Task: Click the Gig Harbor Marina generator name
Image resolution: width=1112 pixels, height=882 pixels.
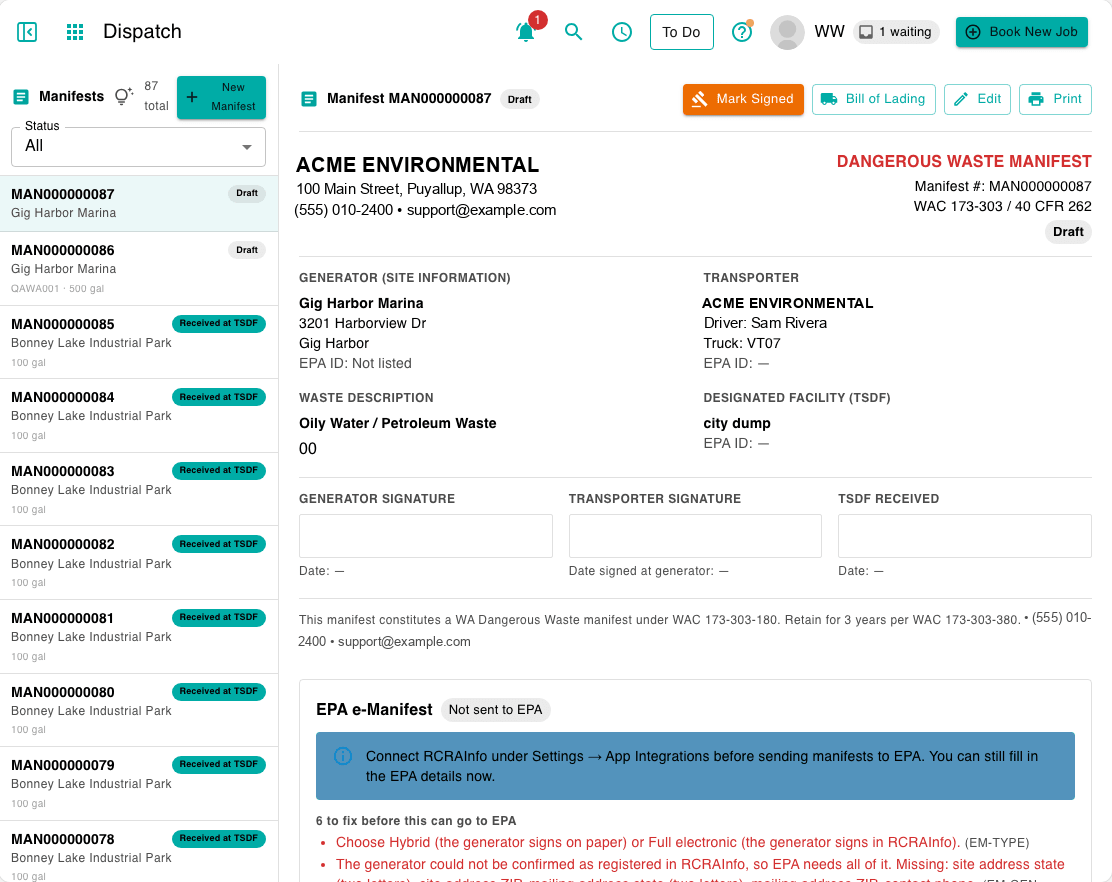Action: click(x=361, y=303)
